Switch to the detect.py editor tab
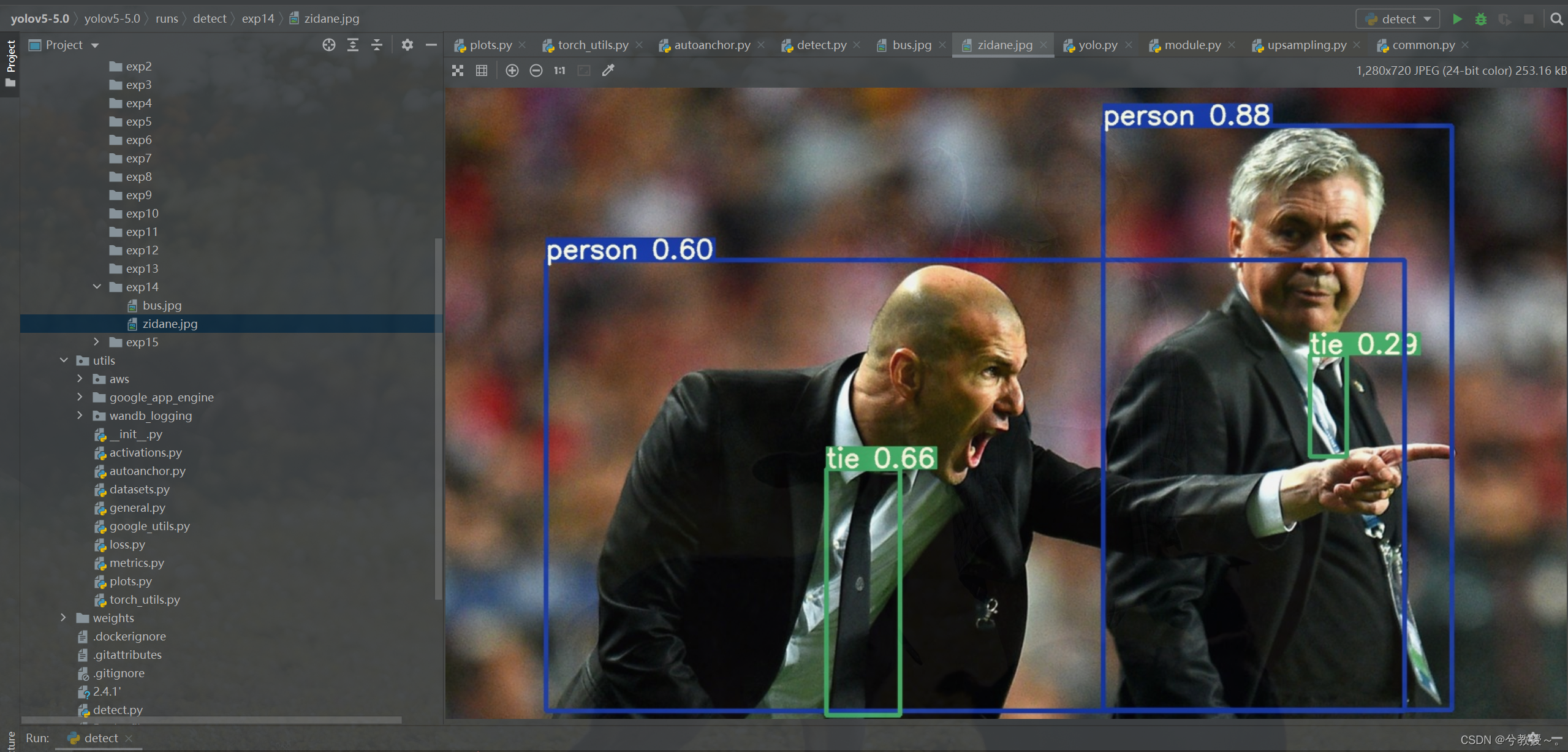Screen dimensions: 1568x752 [x=821, y=45]
